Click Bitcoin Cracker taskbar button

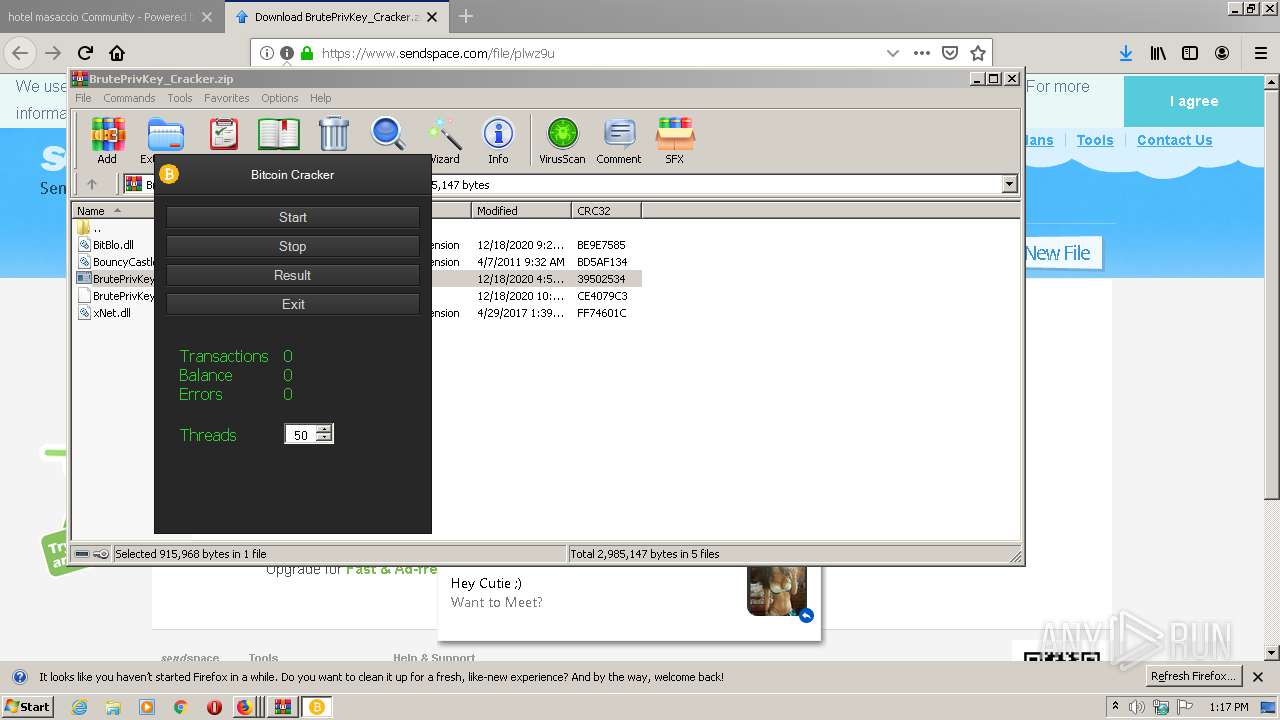click(316, 707)
